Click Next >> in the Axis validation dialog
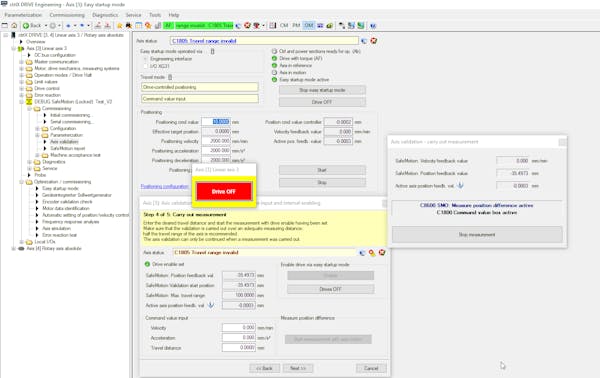 (x=298, y=368)
